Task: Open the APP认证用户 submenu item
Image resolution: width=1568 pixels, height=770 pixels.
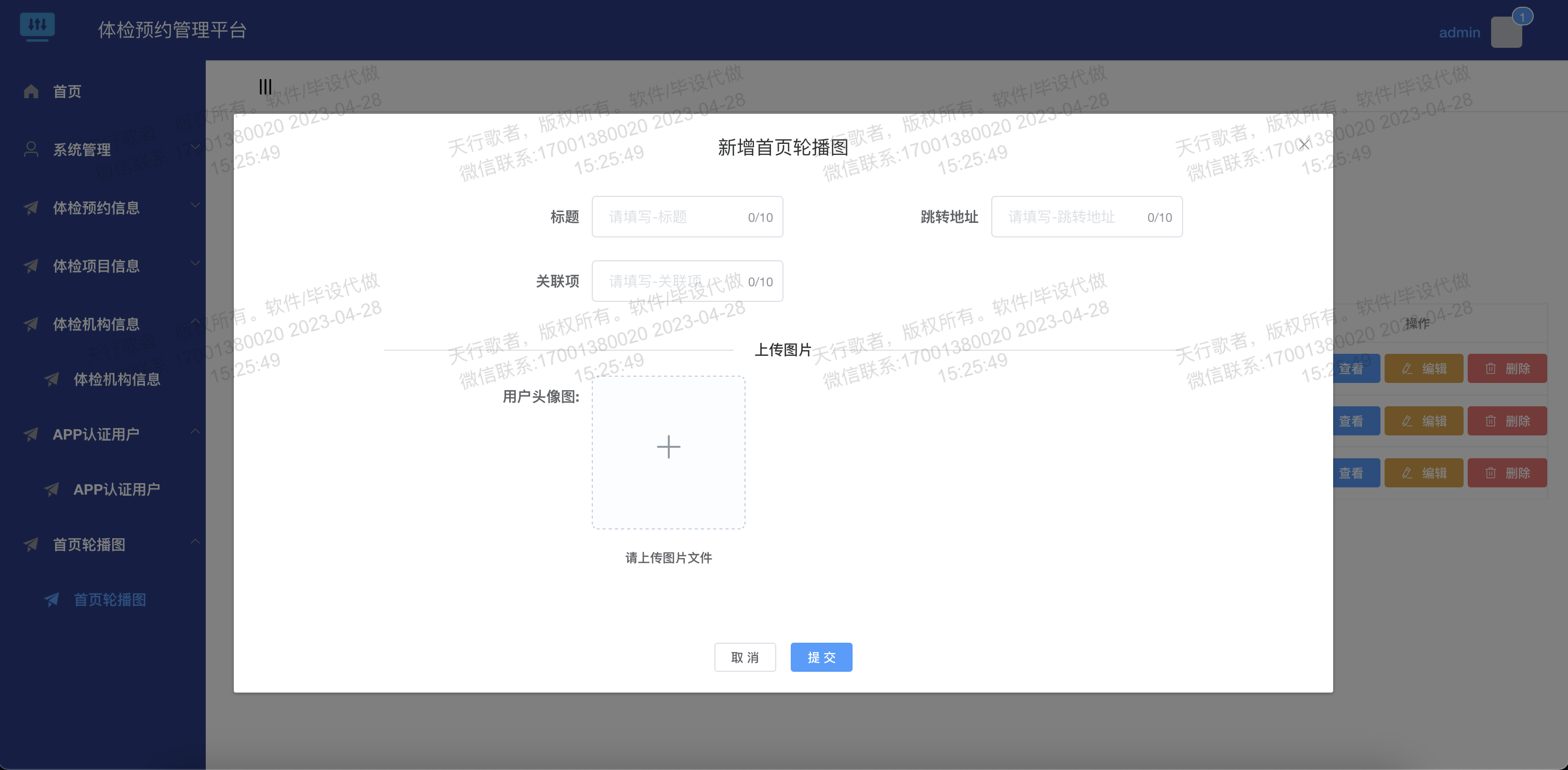Action: (116, 489)
